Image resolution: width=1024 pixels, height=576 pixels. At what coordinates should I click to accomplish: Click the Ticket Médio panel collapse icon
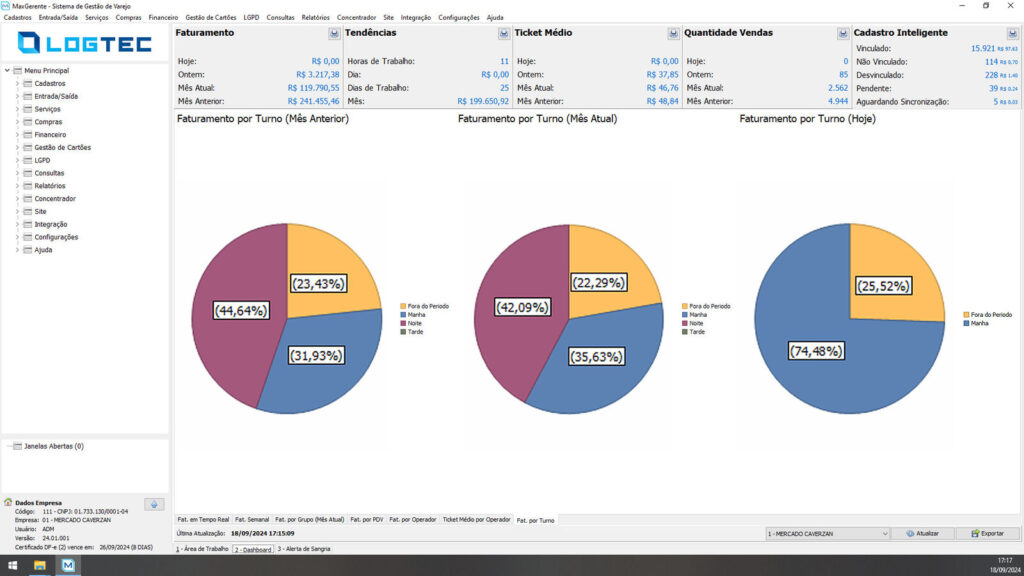pyautogui.click(x=673, y=33)
